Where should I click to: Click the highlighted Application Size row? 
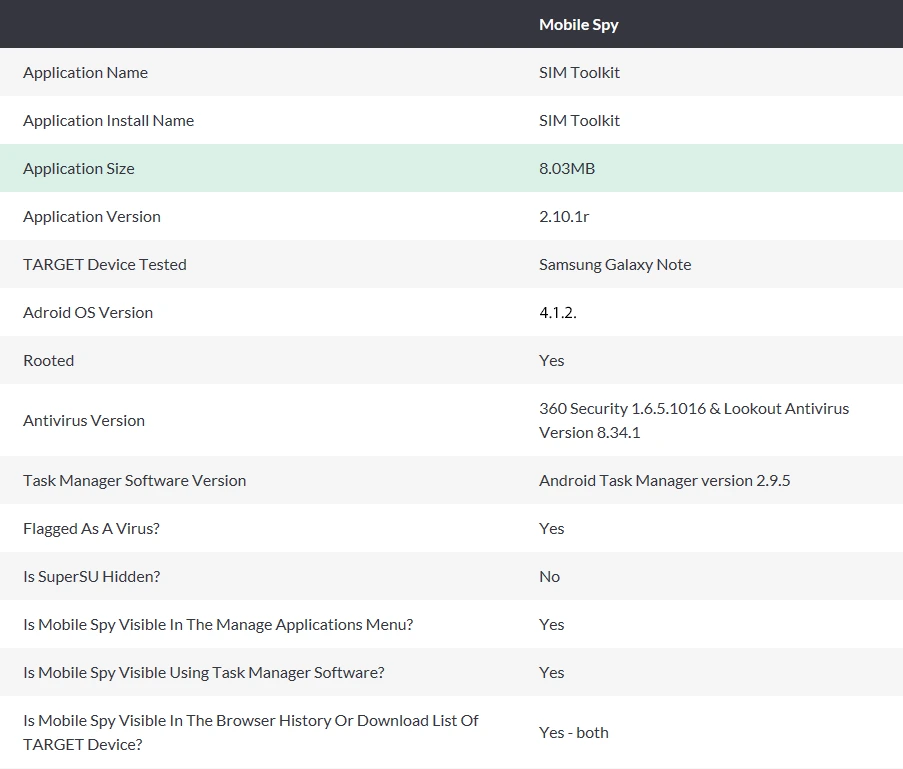click(x=452, y=168)
